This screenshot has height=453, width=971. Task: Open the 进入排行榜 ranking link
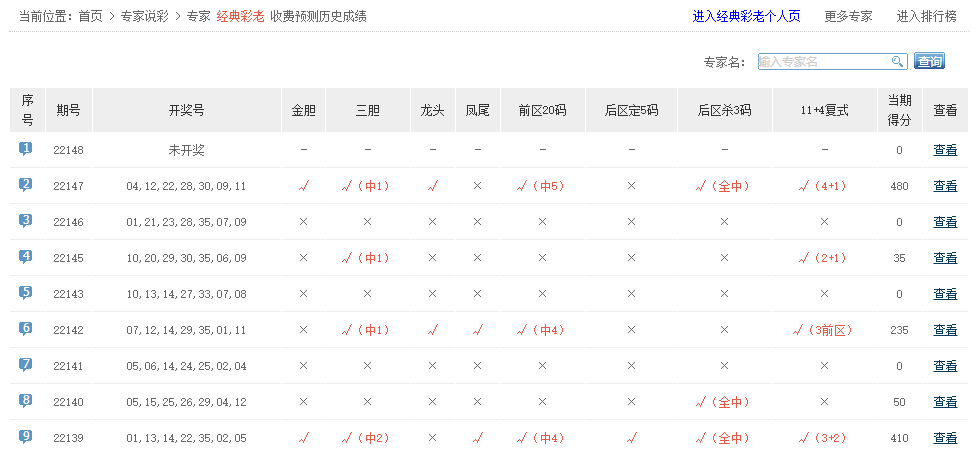(x=928, y=17)
